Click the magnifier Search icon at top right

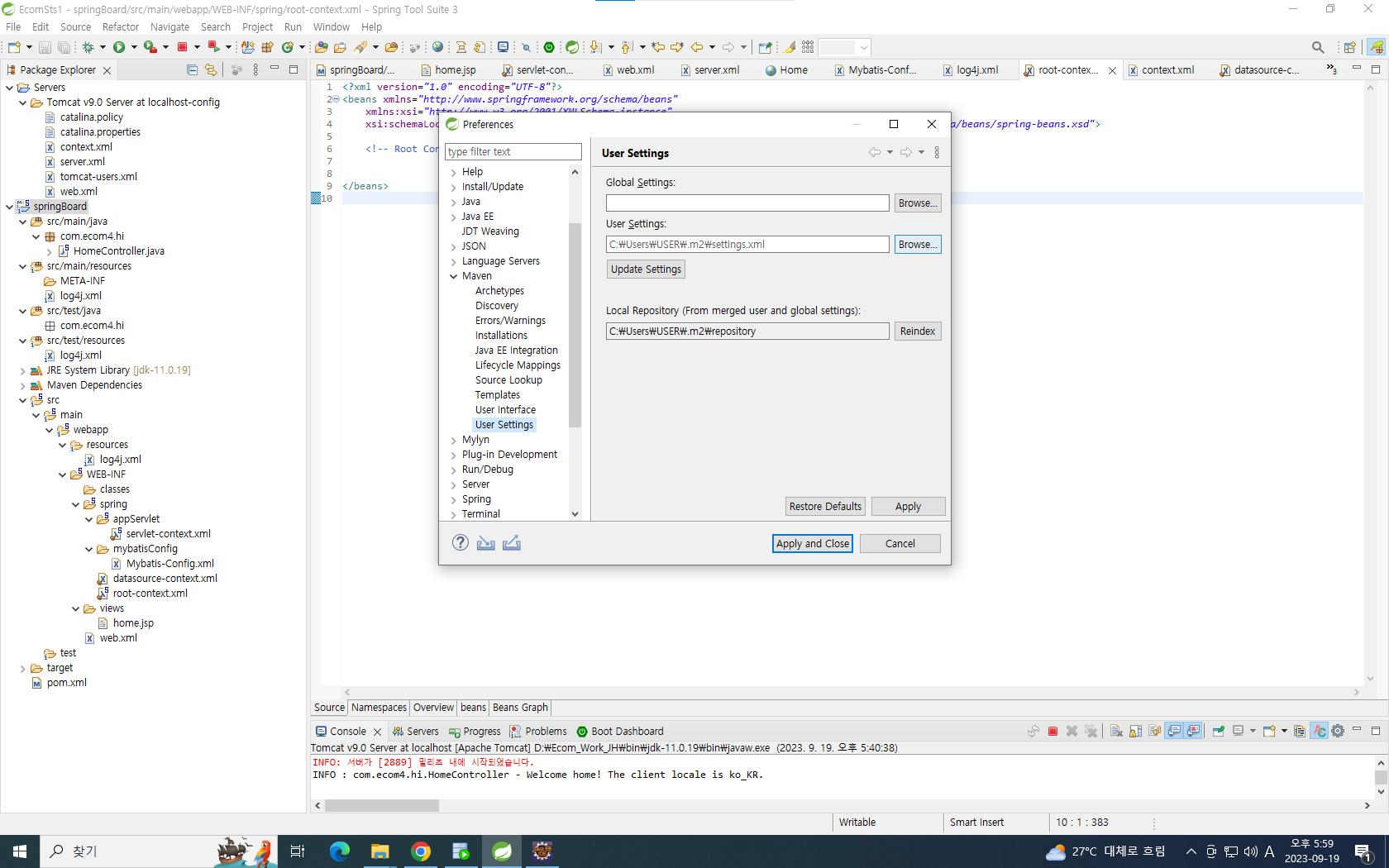tap(1318, 47)
